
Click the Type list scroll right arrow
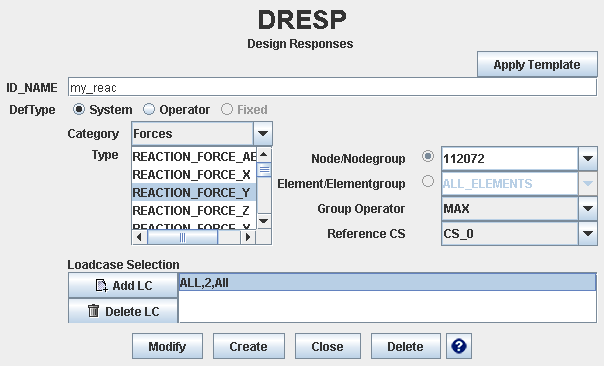click(248, 237)
